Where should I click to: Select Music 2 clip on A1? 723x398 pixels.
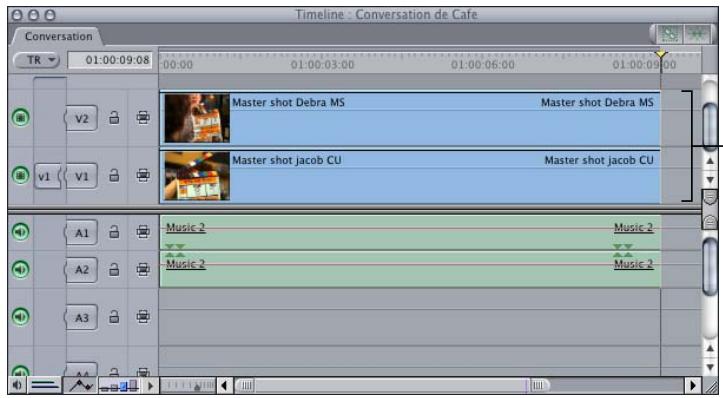coord(410,232)
